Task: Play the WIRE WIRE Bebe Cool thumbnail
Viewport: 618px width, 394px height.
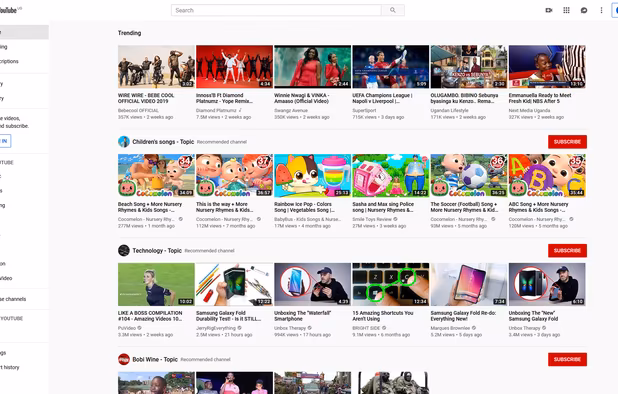Action: (x=156, y=67)
